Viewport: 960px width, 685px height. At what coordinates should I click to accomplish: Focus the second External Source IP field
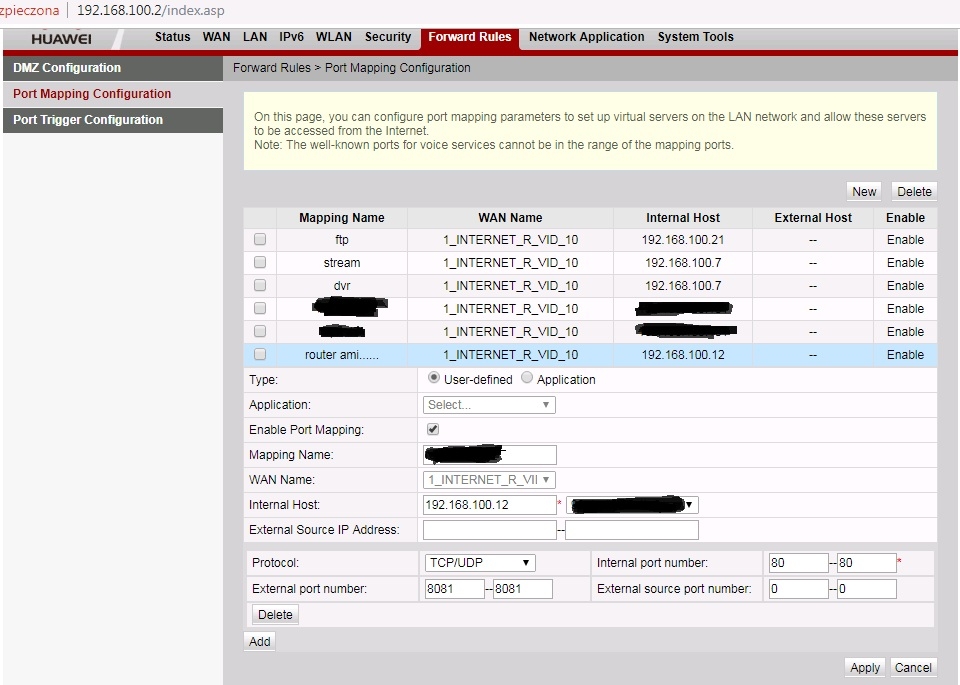632,530
